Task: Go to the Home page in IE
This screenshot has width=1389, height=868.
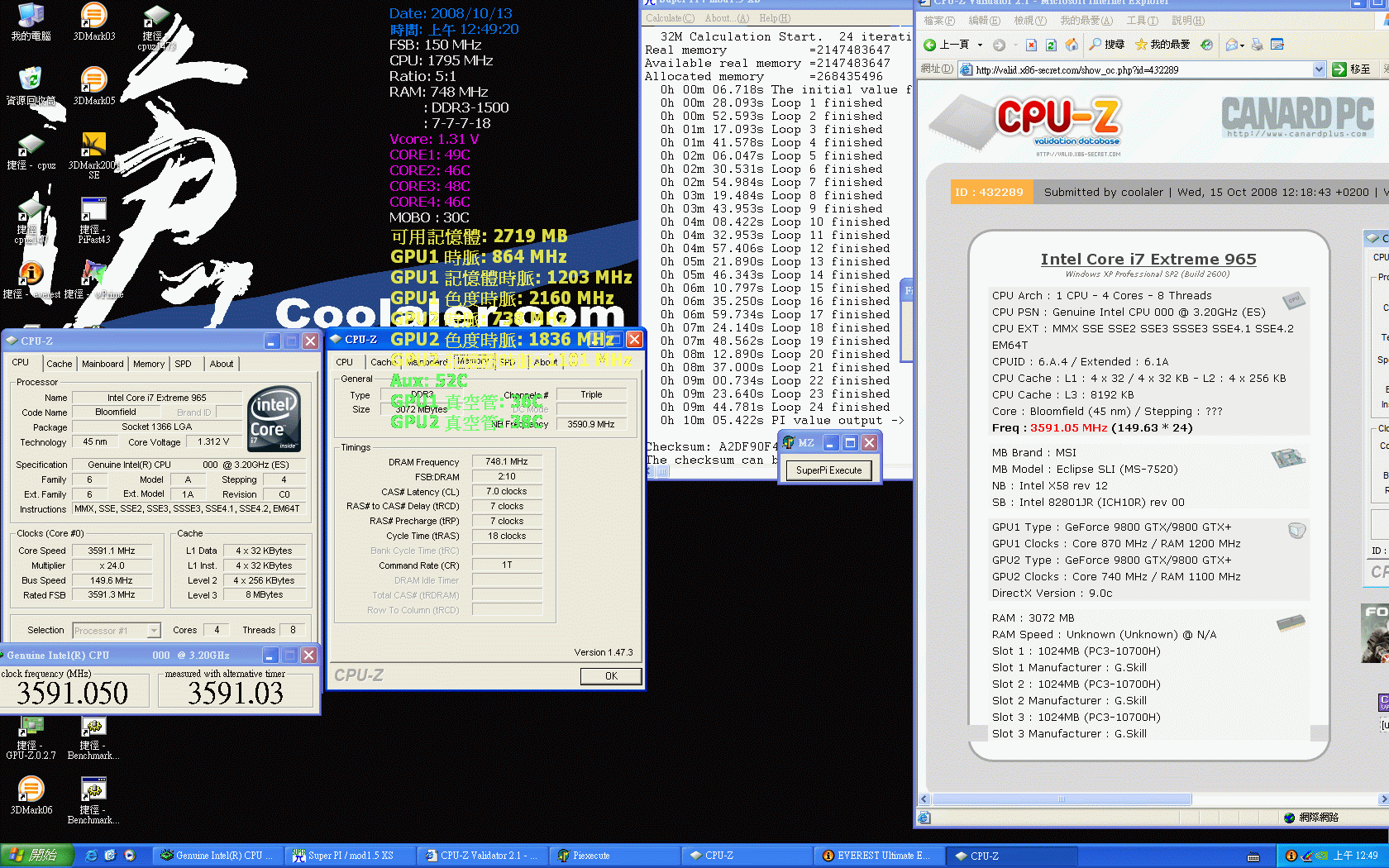Action: point(1072,45)
